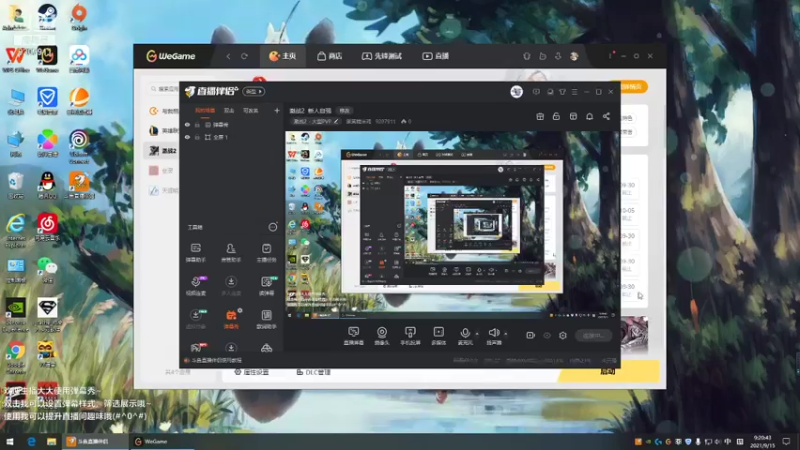
Task: Open tutorial link at bottom-left of companion
Action: (213, 360)
